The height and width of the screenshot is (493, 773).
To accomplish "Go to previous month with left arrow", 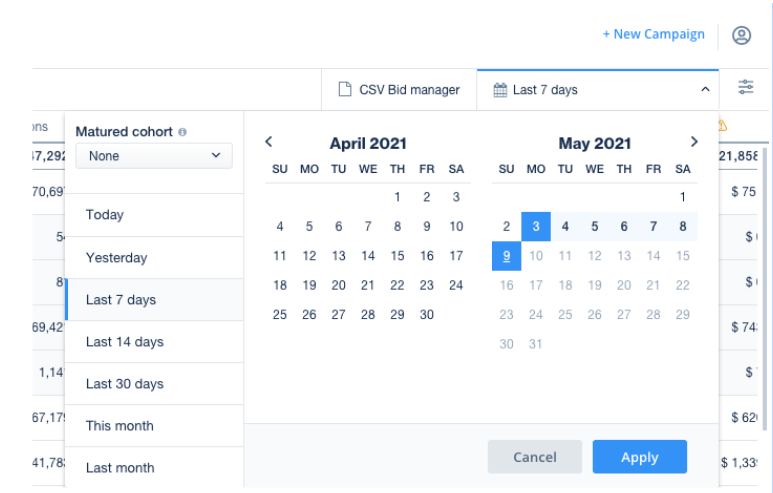I will [269, 142].
